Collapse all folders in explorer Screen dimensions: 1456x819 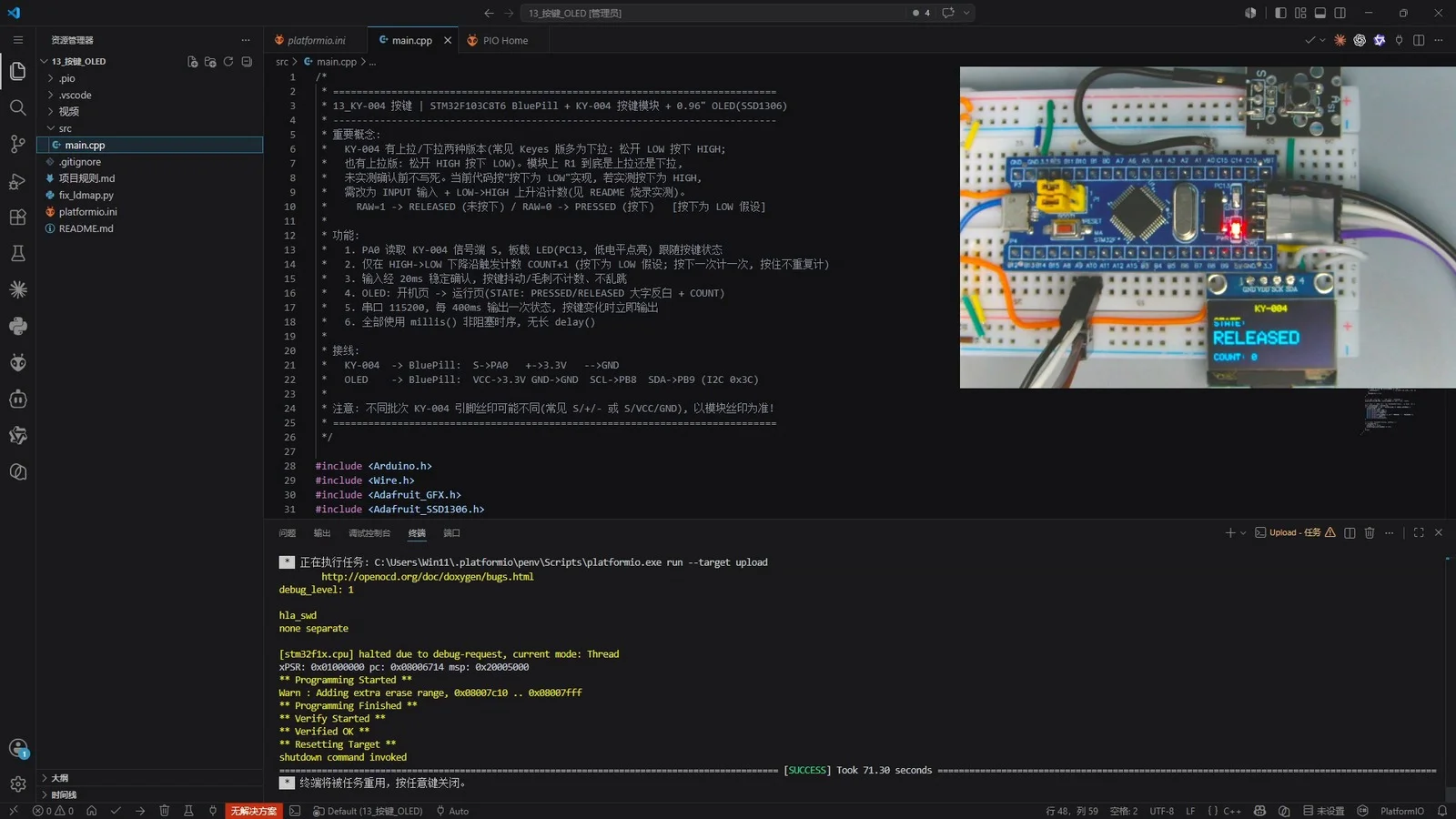[247, 62]
